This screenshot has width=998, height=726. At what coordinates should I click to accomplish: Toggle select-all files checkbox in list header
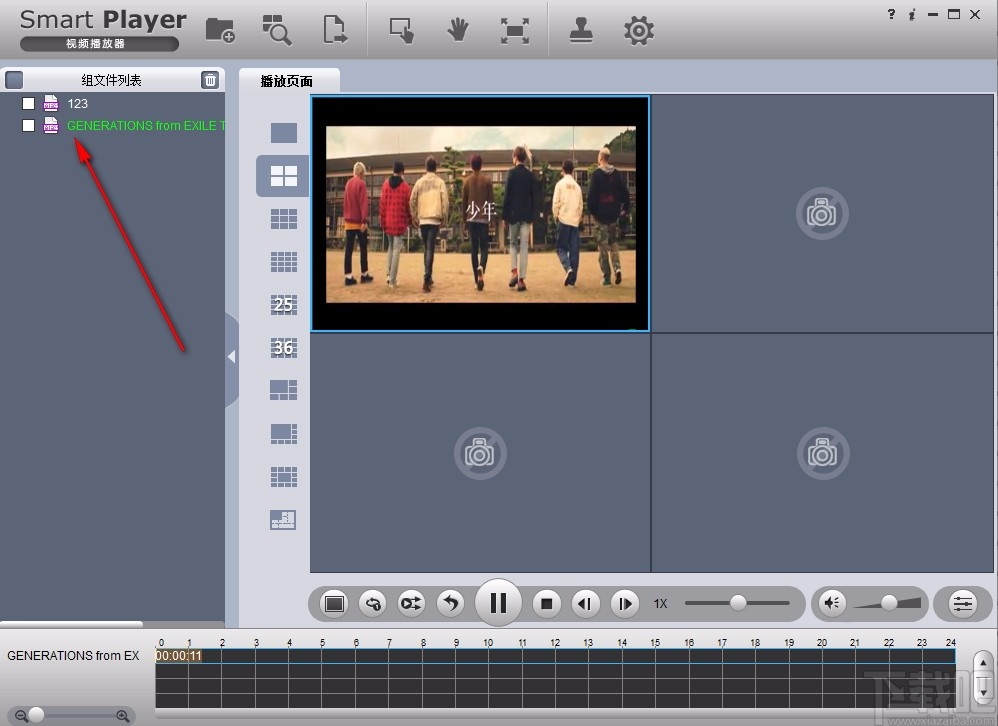point(14,80)
